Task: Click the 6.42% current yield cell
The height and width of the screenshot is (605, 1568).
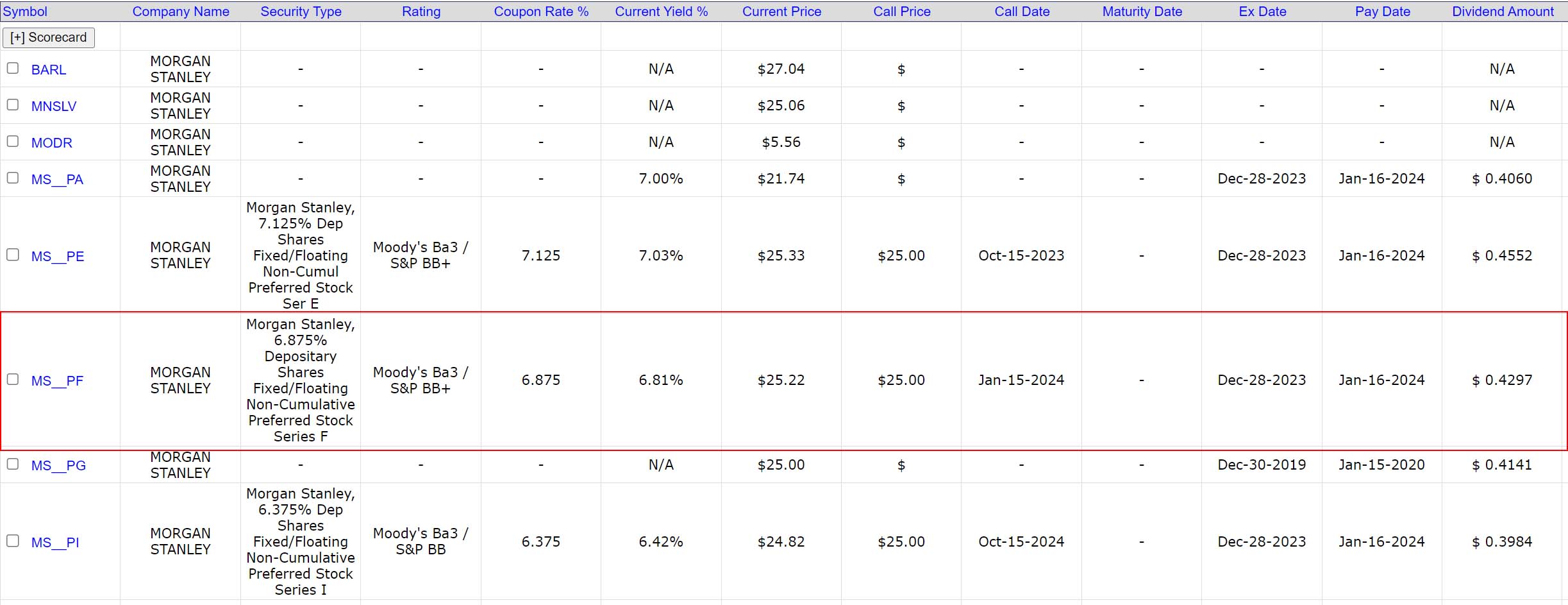Action: tap(661, 541)
